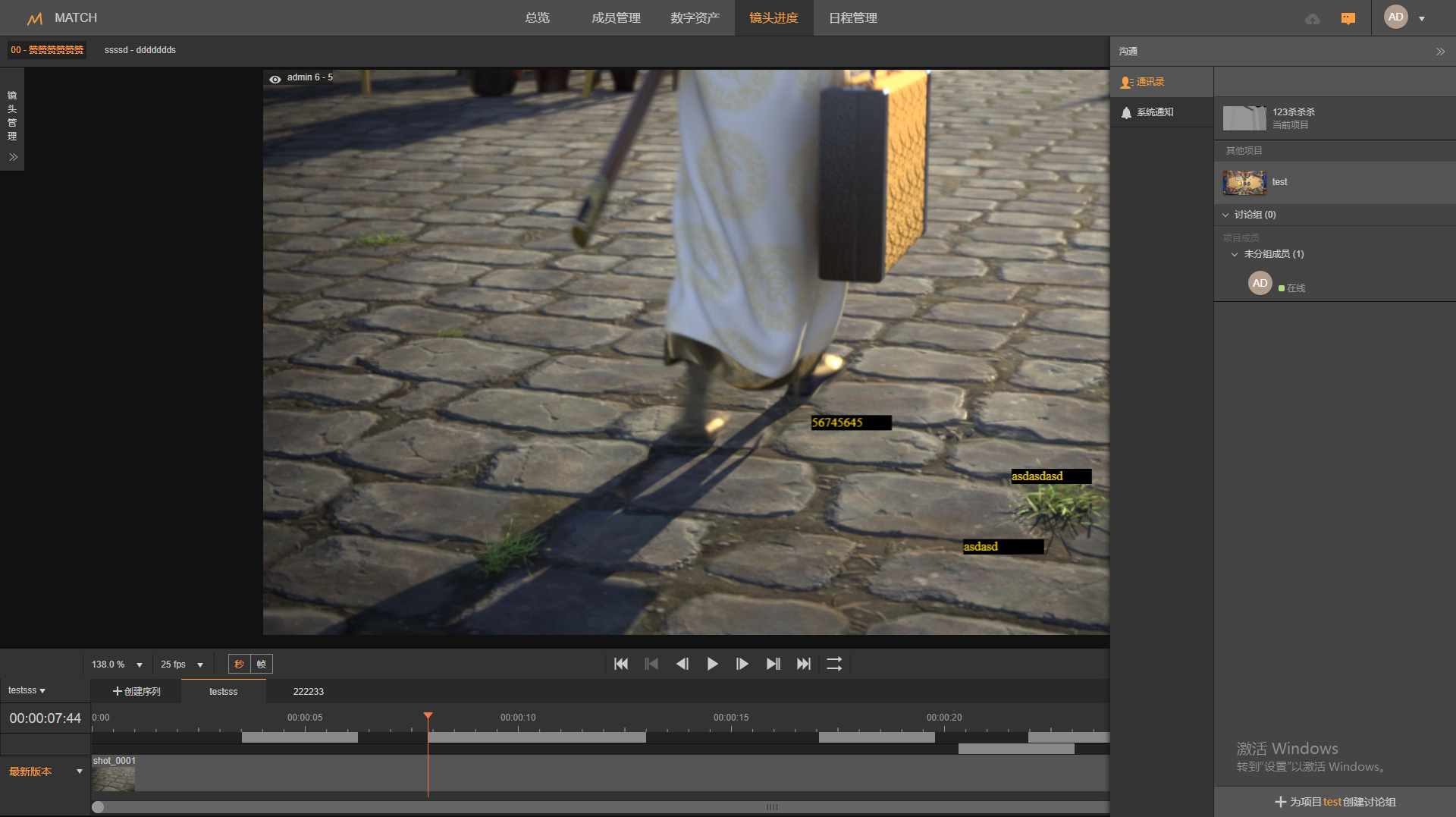Go to previous clip marker

tap(651, 665)
